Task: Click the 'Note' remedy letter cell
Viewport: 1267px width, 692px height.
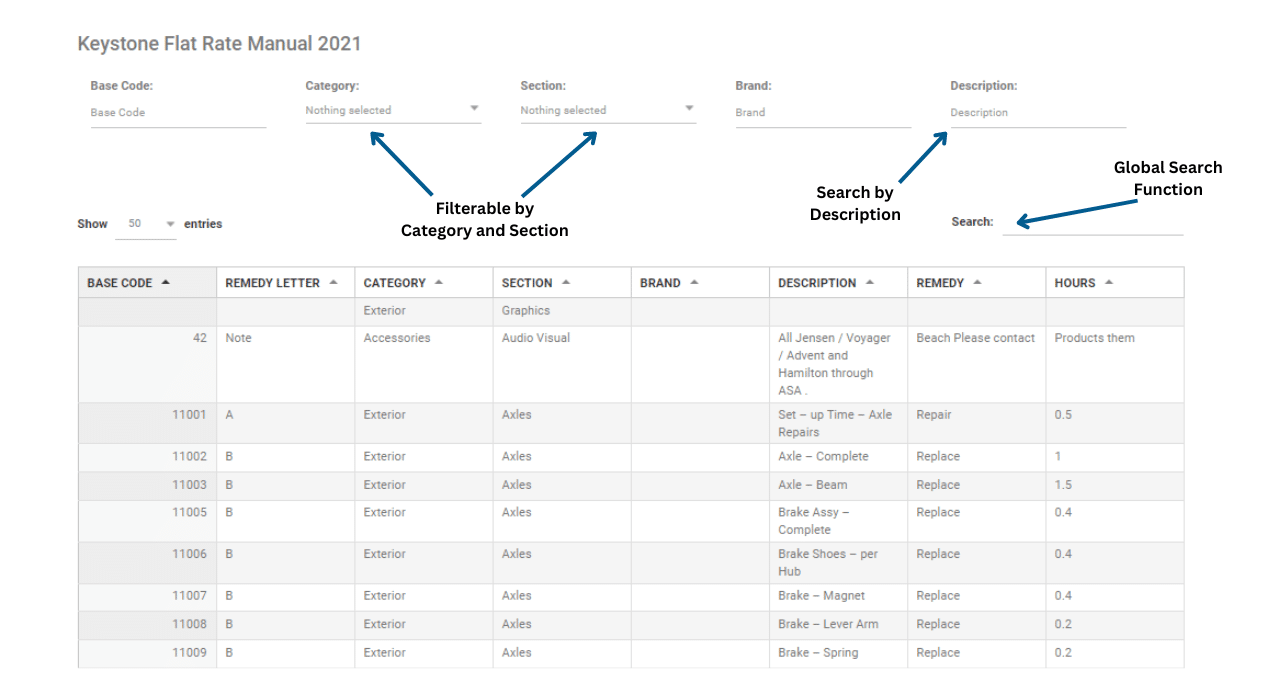Action: [x=285, y=364]
